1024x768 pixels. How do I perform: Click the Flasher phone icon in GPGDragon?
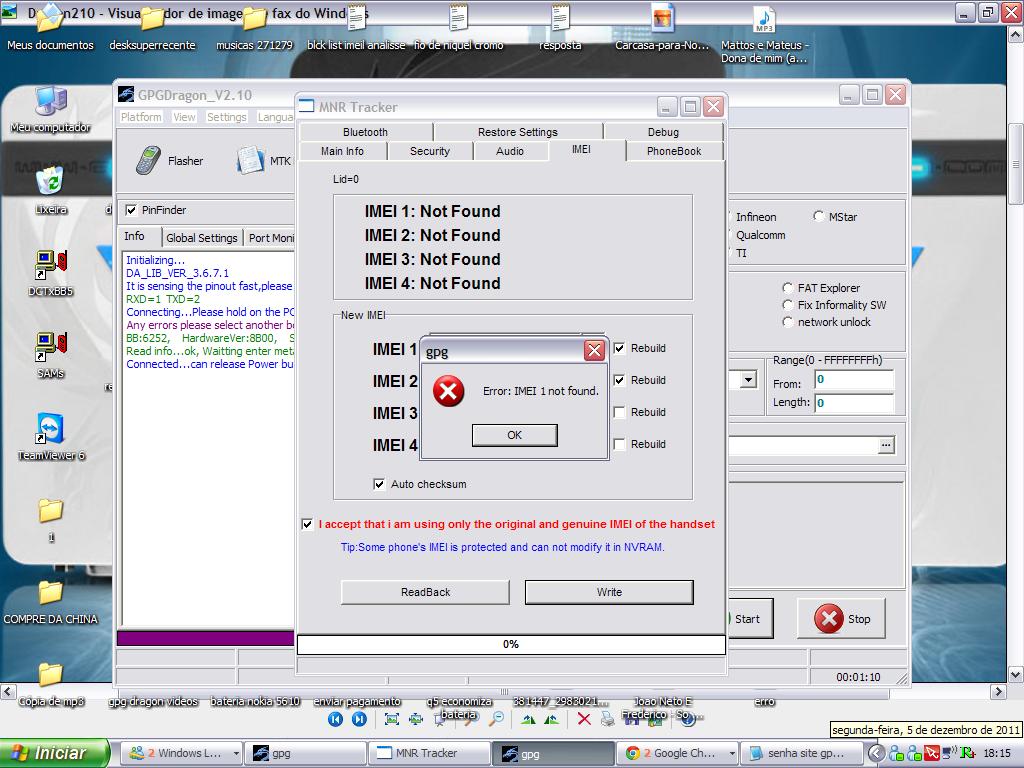point(148,160)
